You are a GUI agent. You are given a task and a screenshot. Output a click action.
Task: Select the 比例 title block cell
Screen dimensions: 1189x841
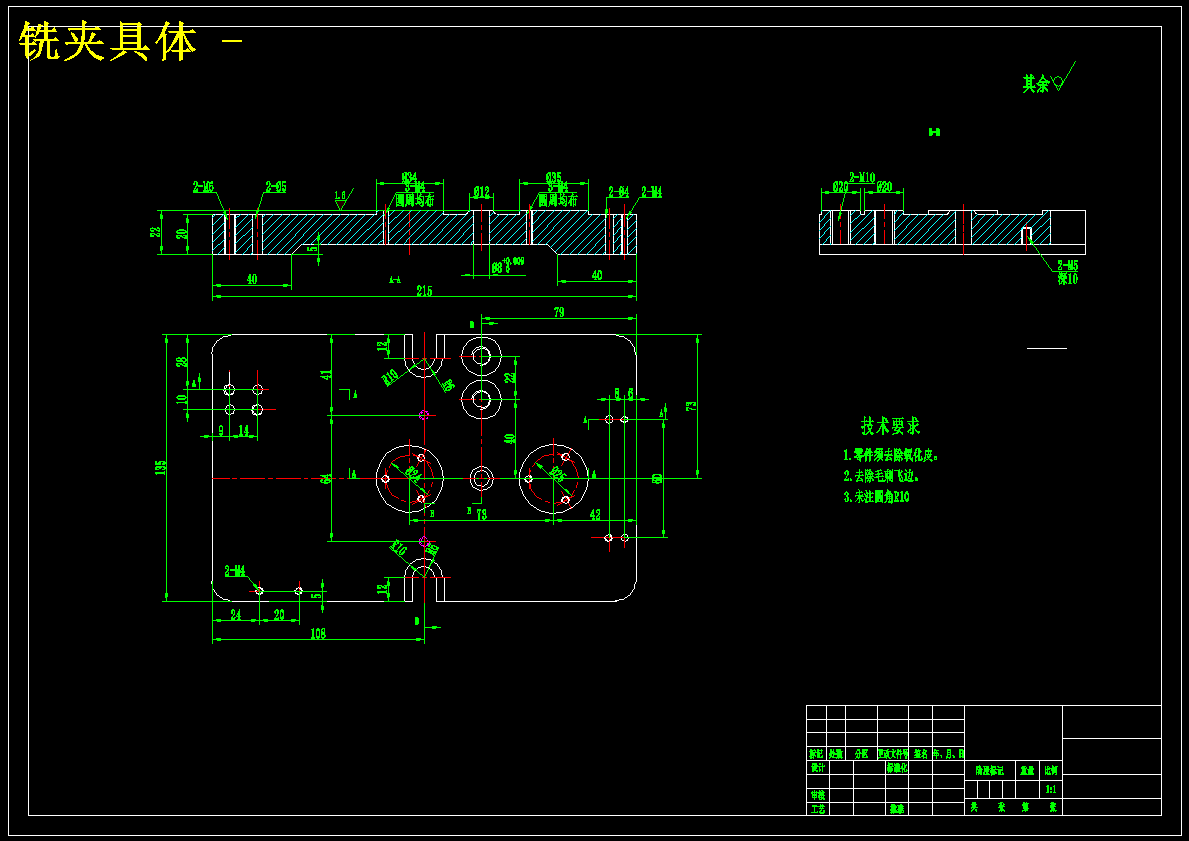1051,770
